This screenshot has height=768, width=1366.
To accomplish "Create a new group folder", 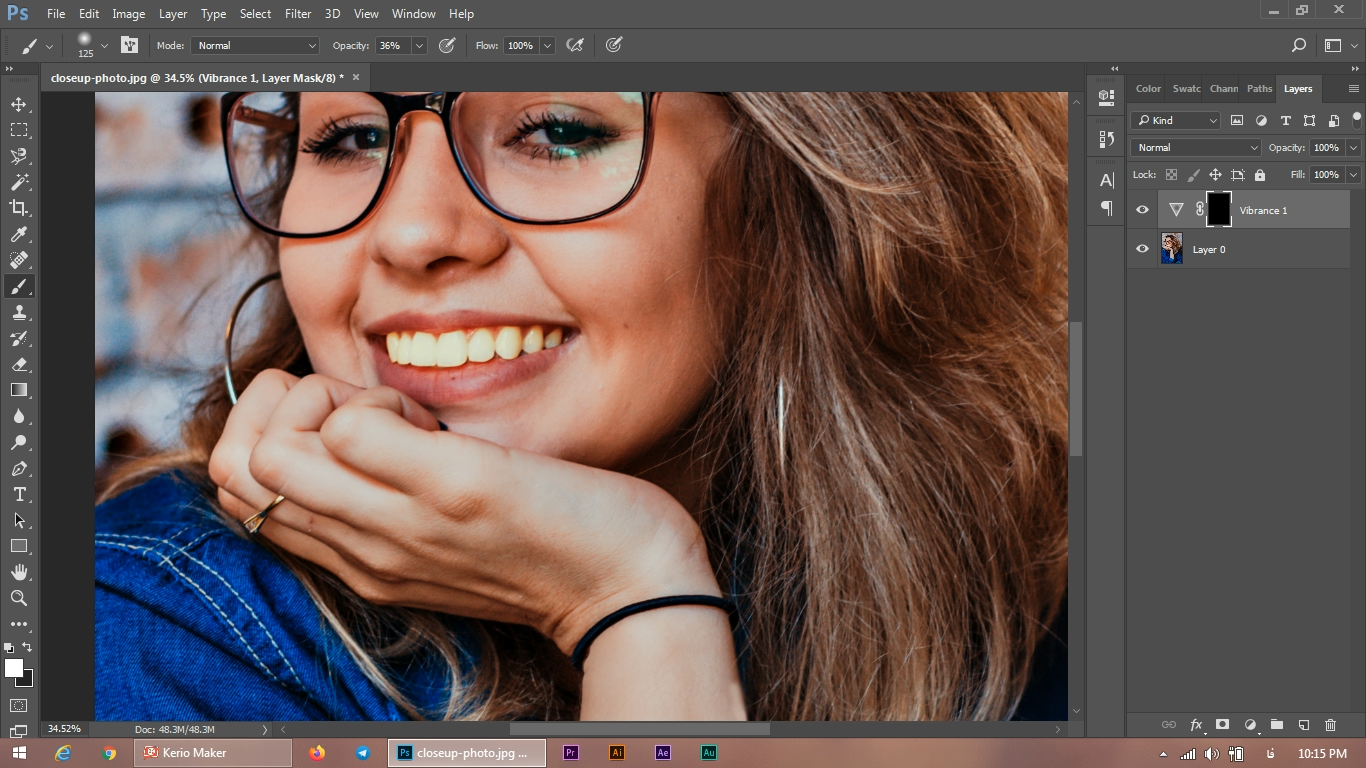I will click(x=1276, y=725).
